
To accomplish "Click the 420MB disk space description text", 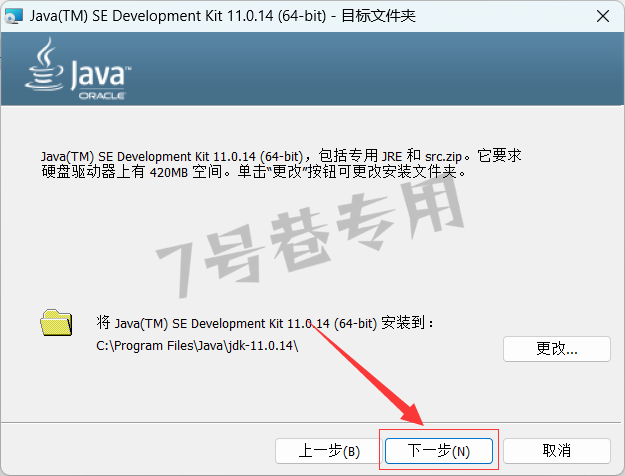I will pyautogui.click(x=281, y=164).
